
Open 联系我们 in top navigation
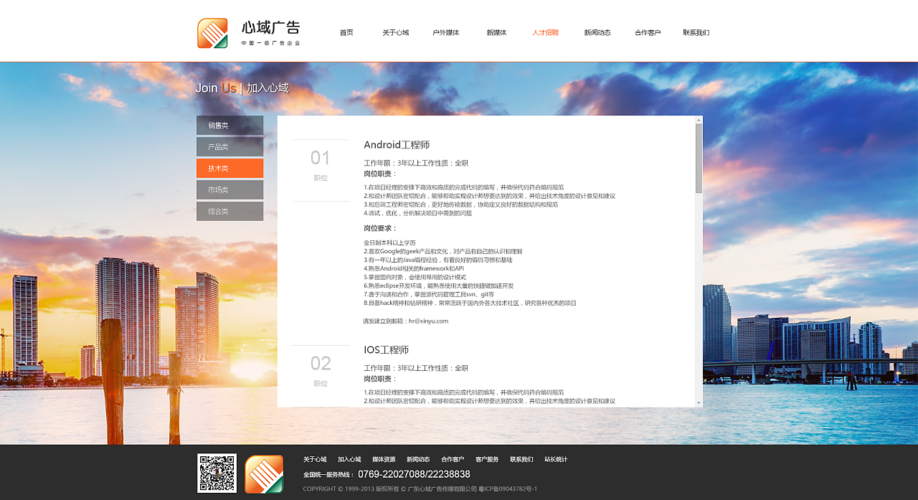coord(696,33)
